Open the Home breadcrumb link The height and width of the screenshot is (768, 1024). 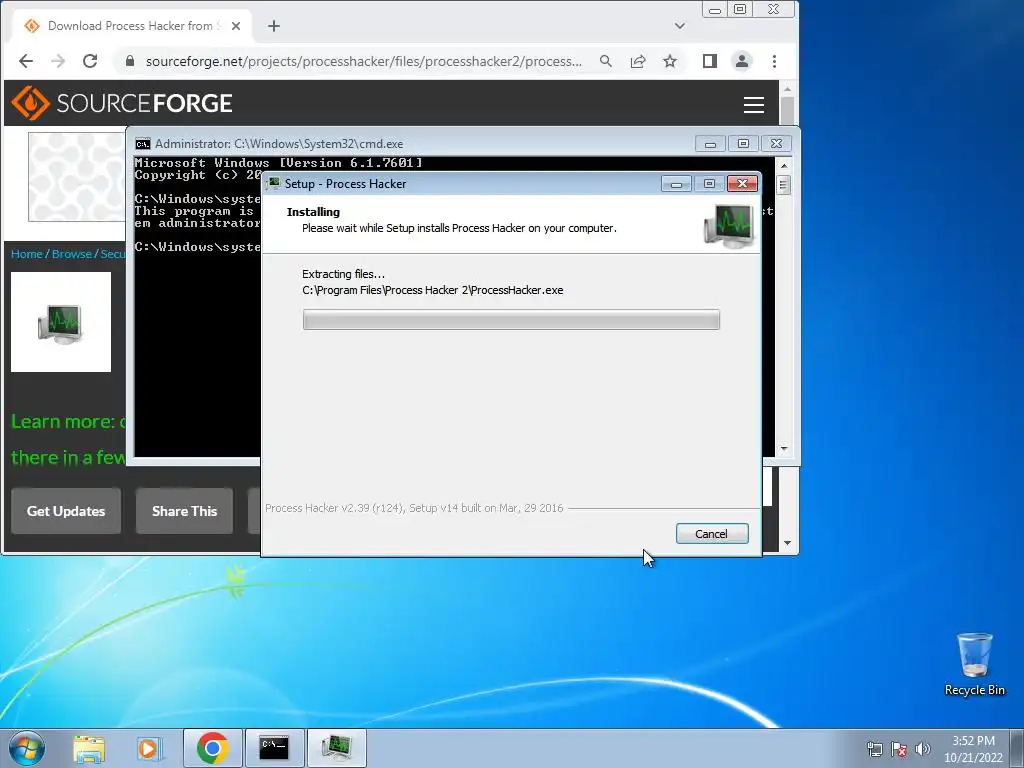[27, 254]
